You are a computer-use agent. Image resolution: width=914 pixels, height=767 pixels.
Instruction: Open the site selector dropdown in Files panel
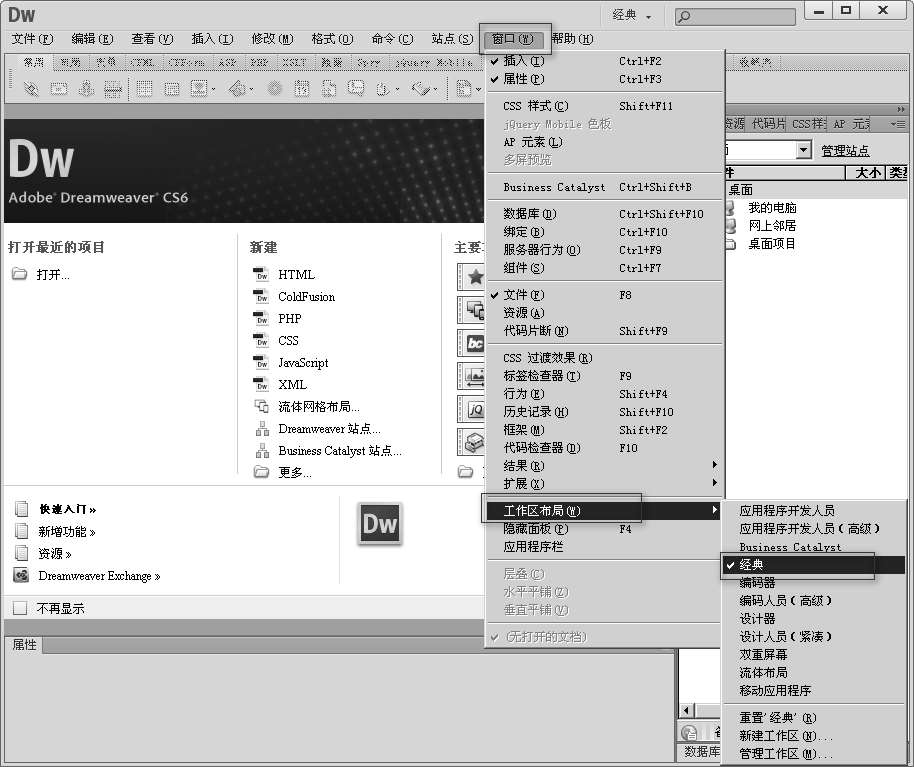pyautogui.click(x=803, y=150)
